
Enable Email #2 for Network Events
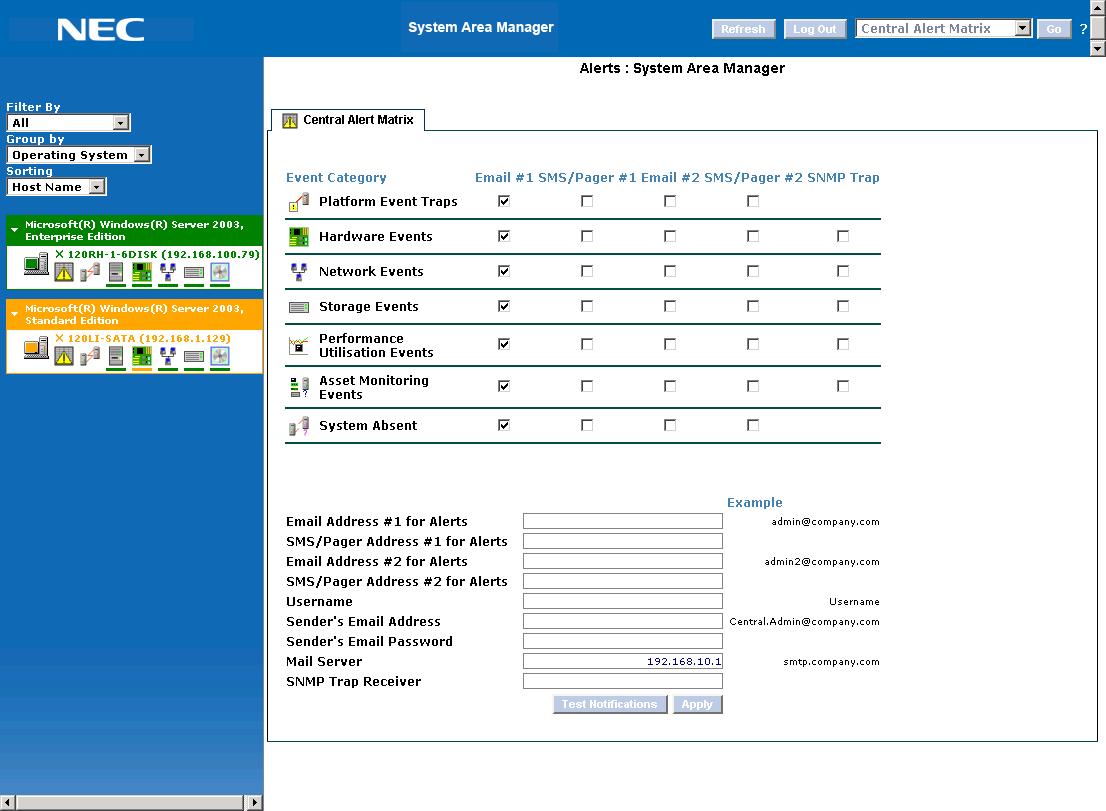pos(670,271)
